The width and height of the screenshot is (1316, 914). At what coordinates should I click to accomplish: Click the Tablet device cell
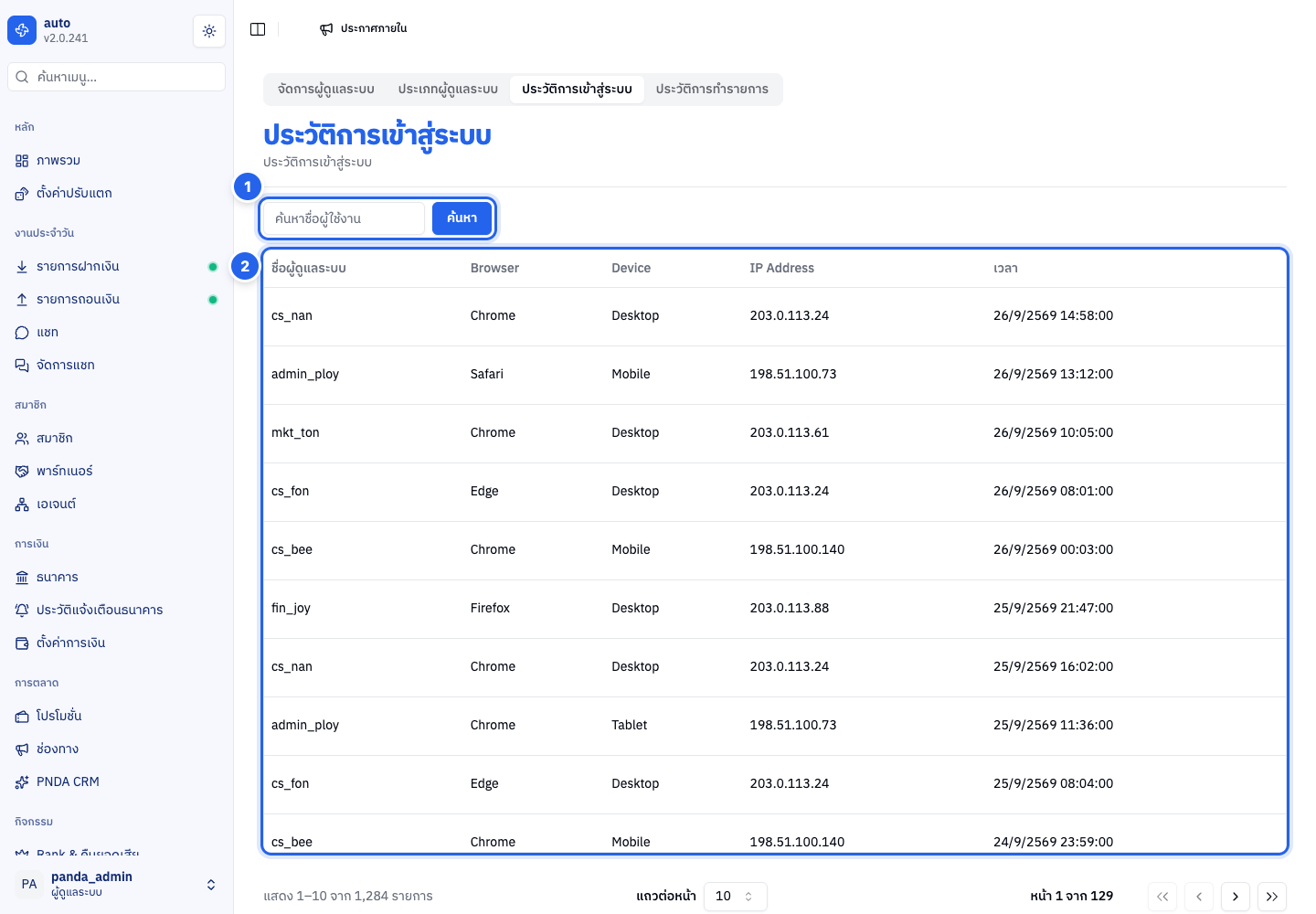[629, 726]
